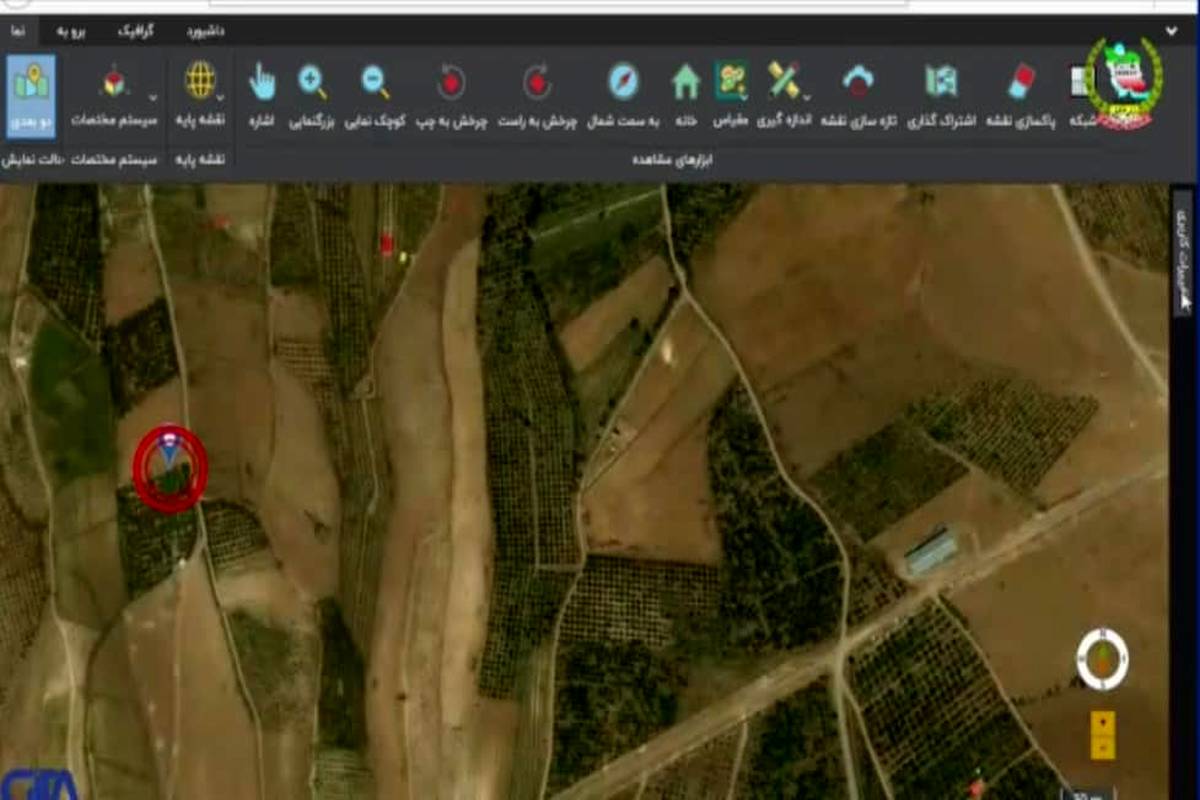1200x800 pixels.
Task: Open map sharing (اشتراک گذاری) tool
Action: (x=941, y=82)
